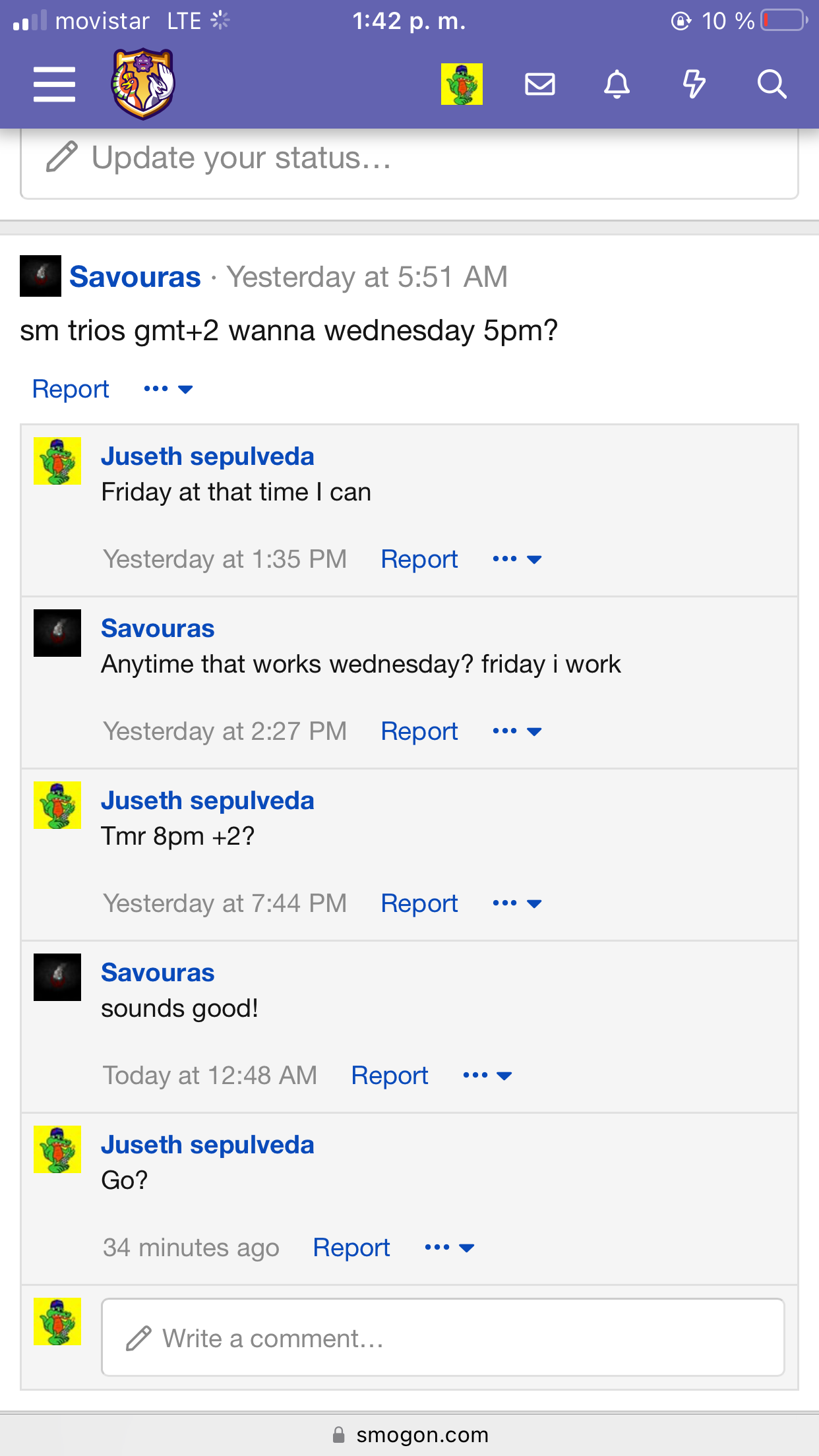Open the What's New lightning icon
The width and height of the screenshot is (819, 1456).
(694, 84)
